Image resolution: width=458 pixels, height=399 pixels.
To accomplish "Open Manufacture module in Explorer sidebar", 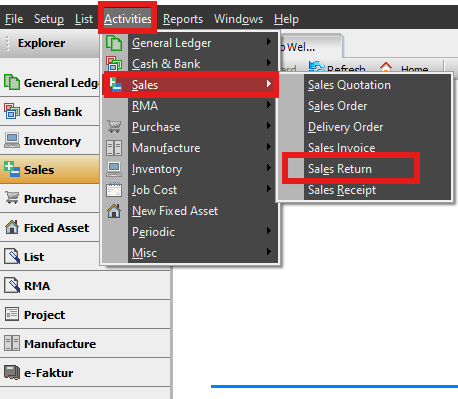I will pos(85,344).
